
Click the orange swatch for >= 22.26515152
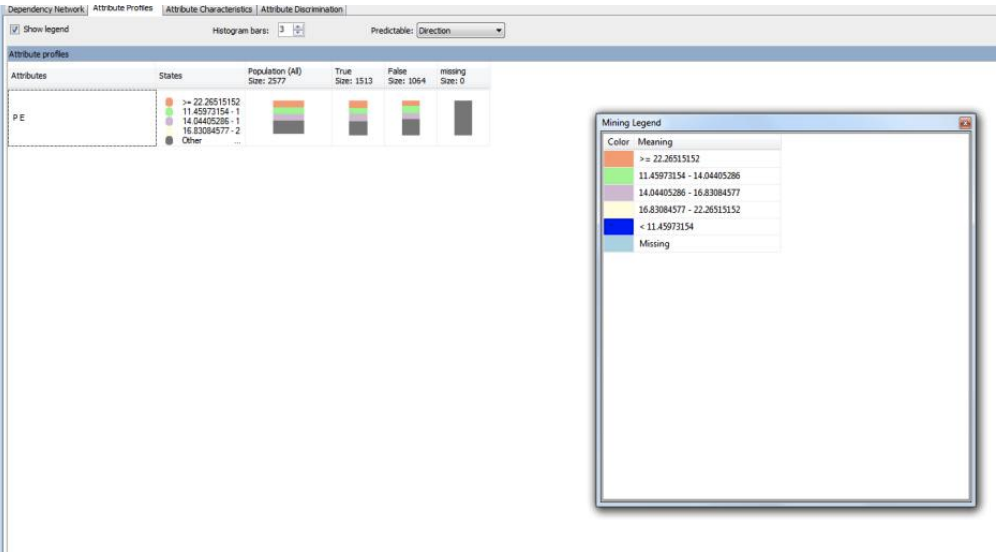(x=618, y=159)
